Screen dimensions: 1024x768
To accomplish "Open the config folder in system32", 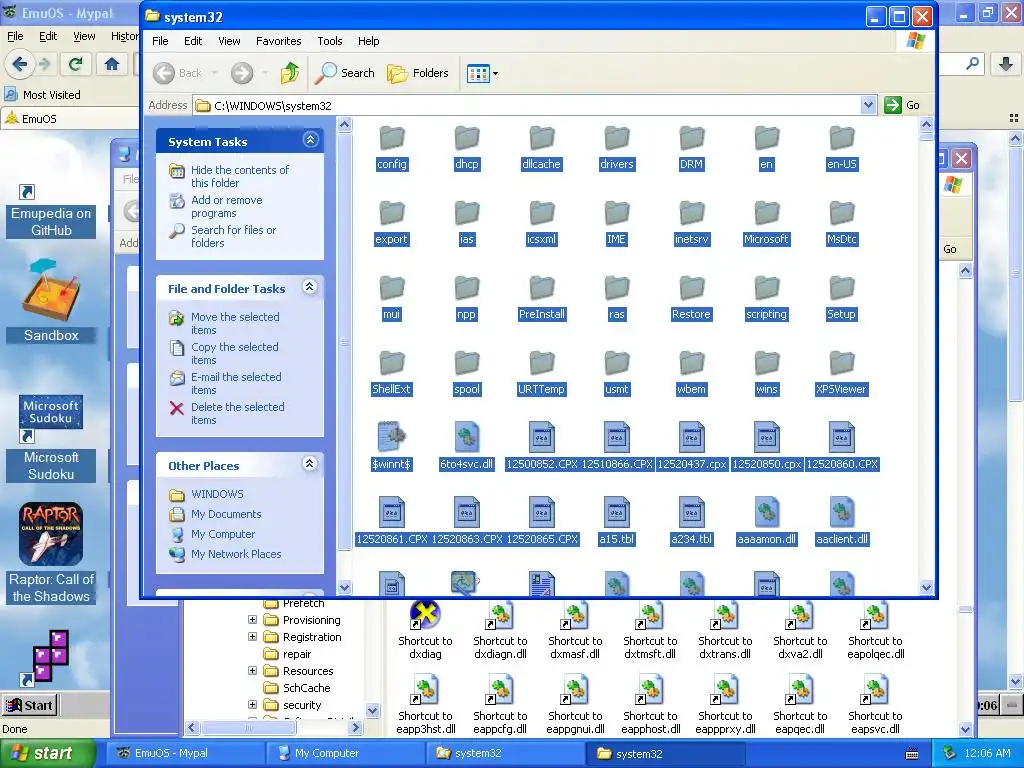I will [x=392, y=148].
